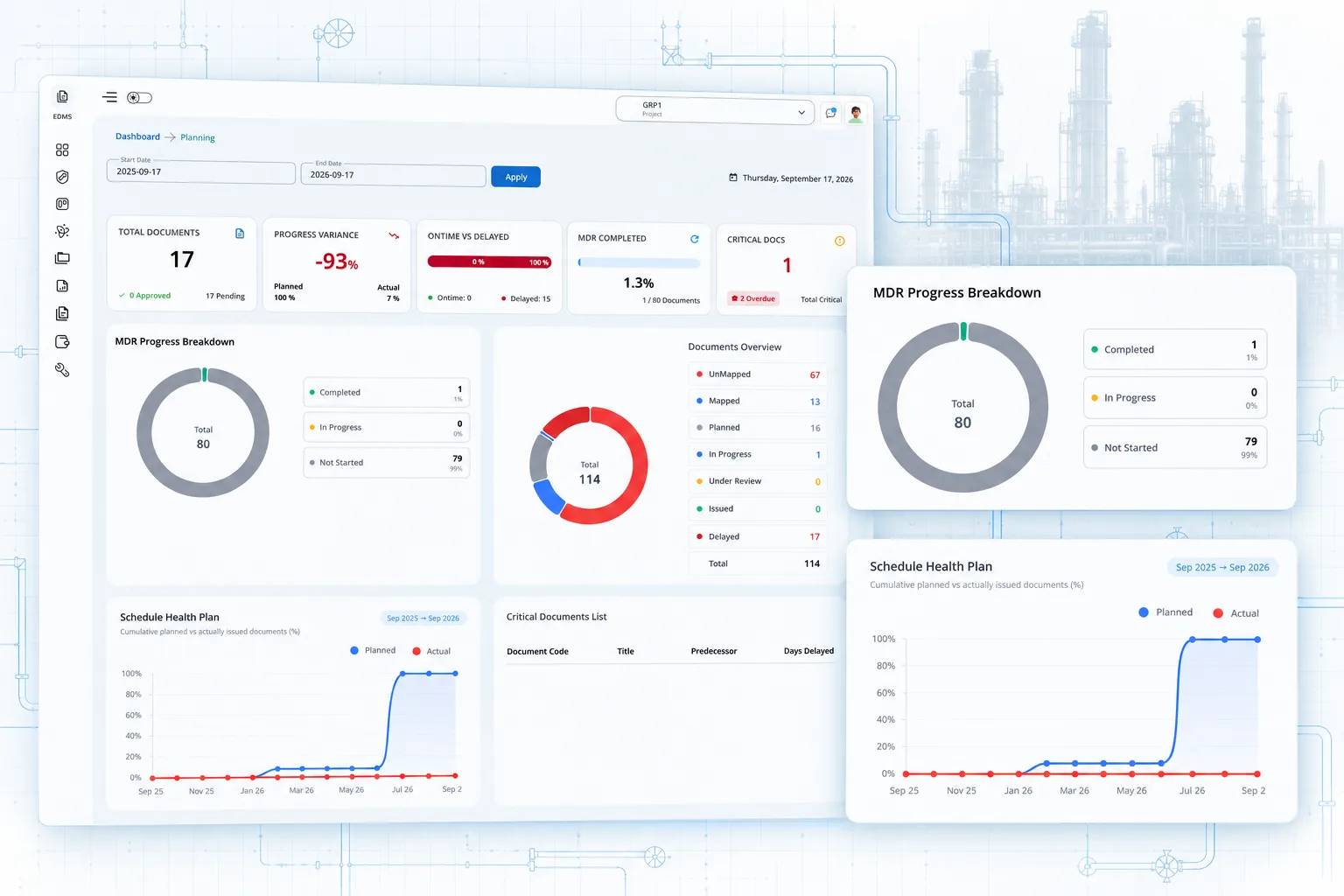Click the EDMS logo icon in the sidebar

[62, 96]
